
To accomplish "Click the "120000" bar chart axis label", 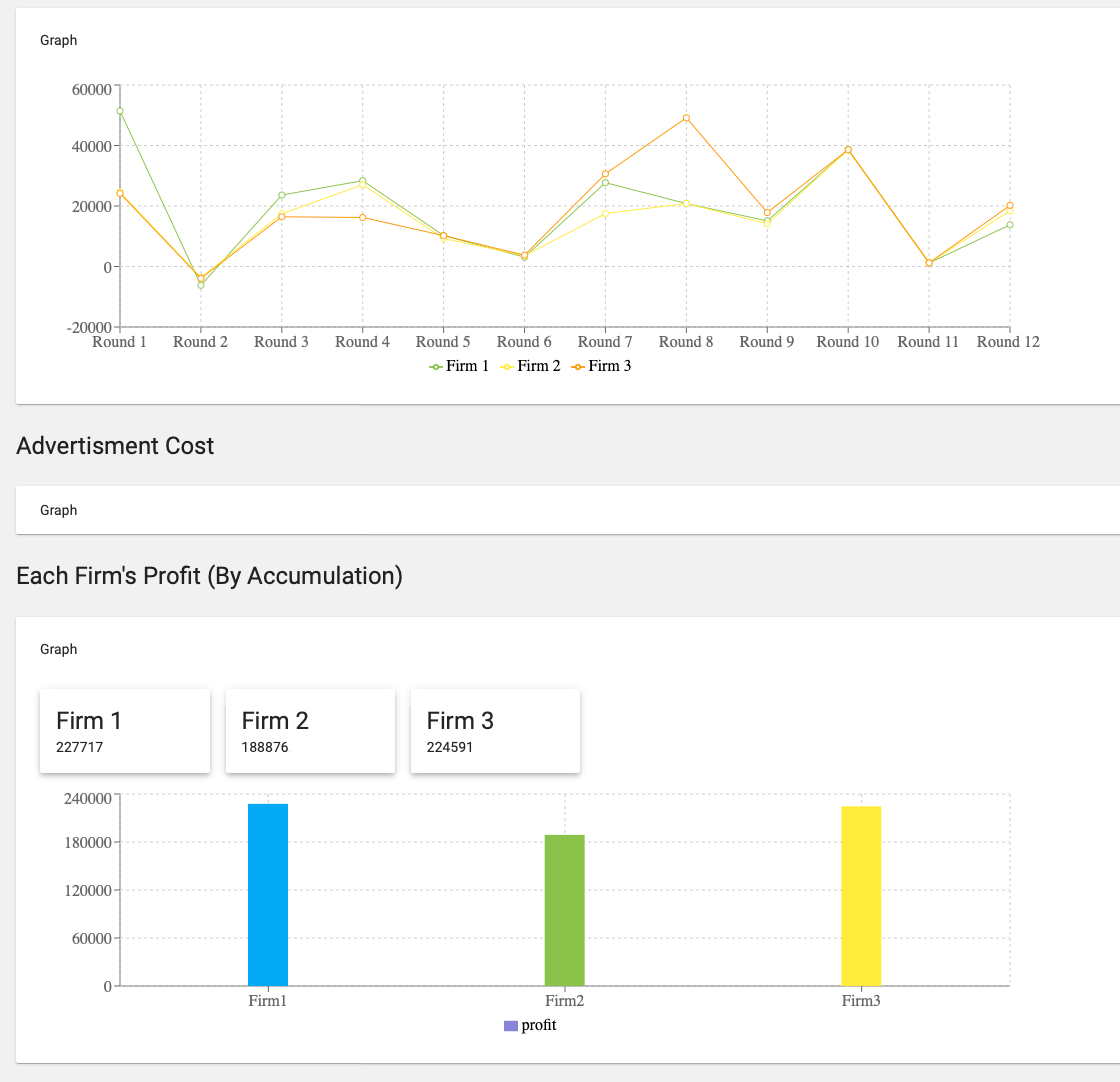I will [x=88, y=891].
